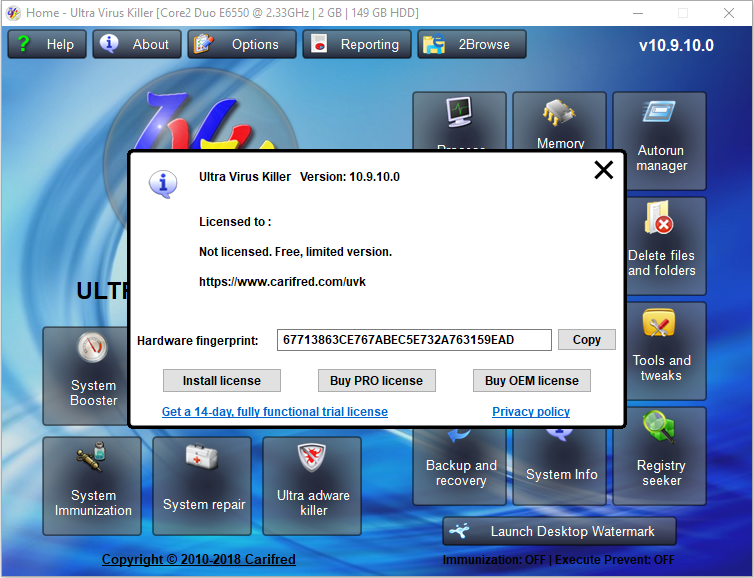Open the System Booster tile
The image size is (754, 578).
tap(86, 376)
